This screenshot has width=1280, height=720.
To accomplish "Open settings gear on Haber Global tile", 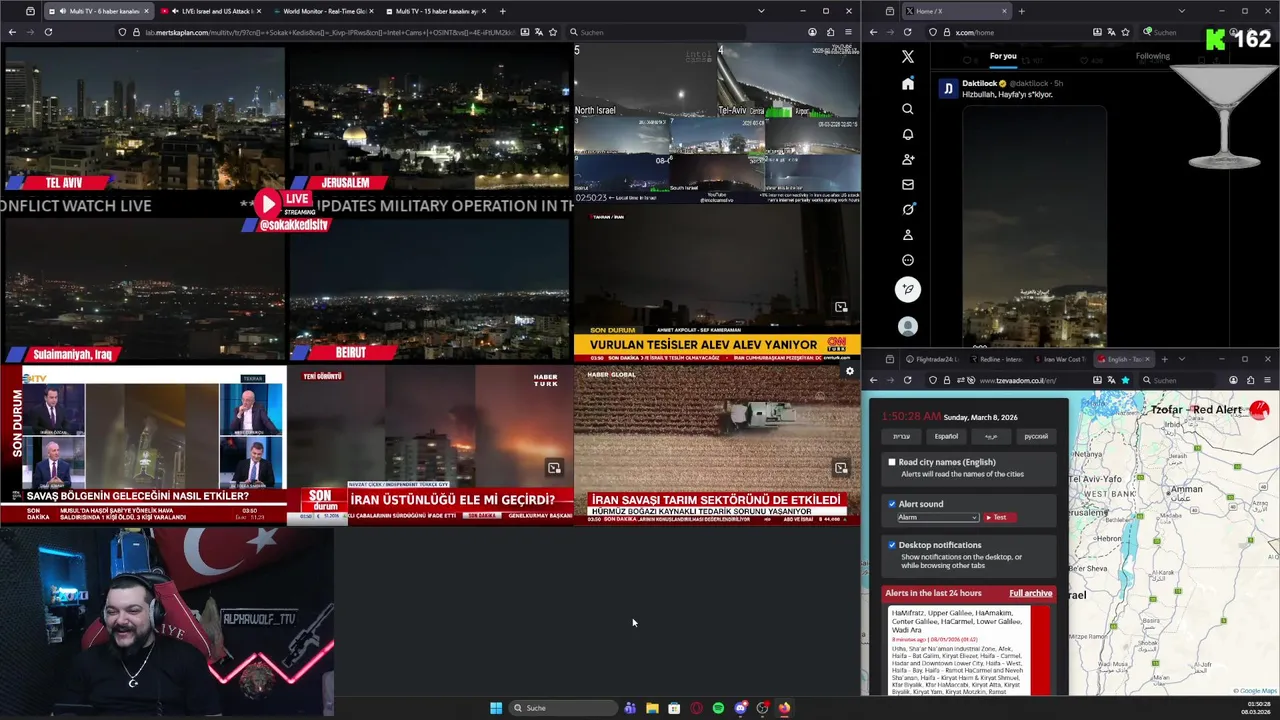I will point(850,371).
